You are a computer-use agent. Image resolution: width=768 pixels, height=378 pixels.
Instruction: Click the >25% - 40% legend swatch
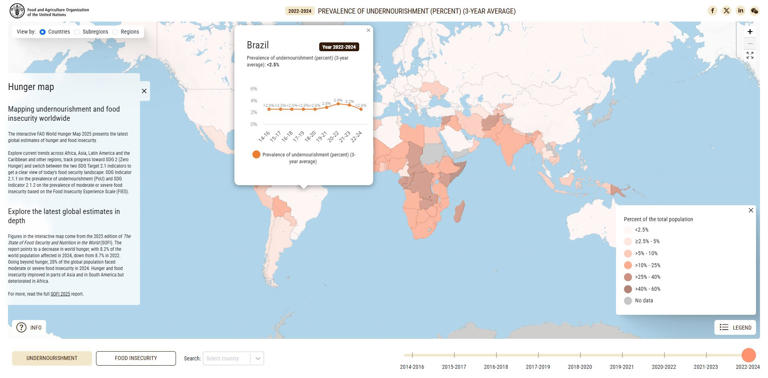pos(628,277)
